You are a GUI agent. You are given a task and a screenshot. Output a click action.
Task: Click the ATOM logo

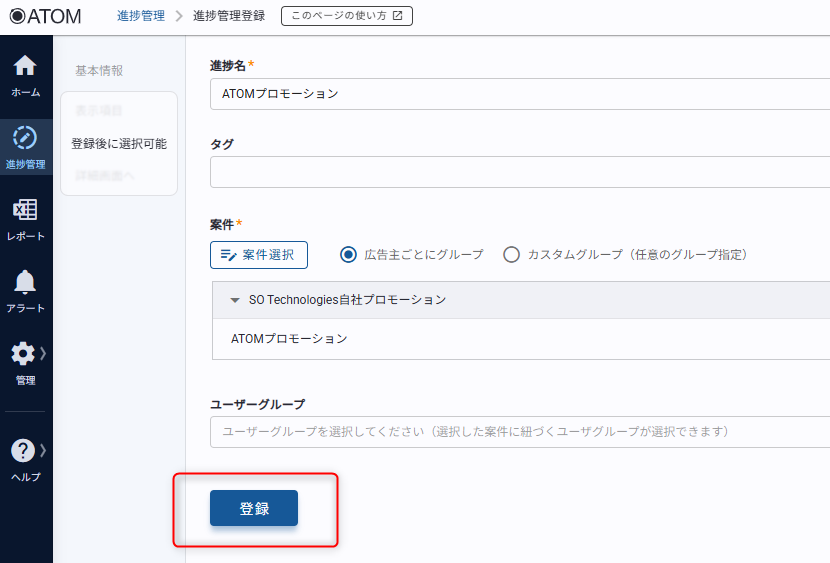tap(45, 16)
